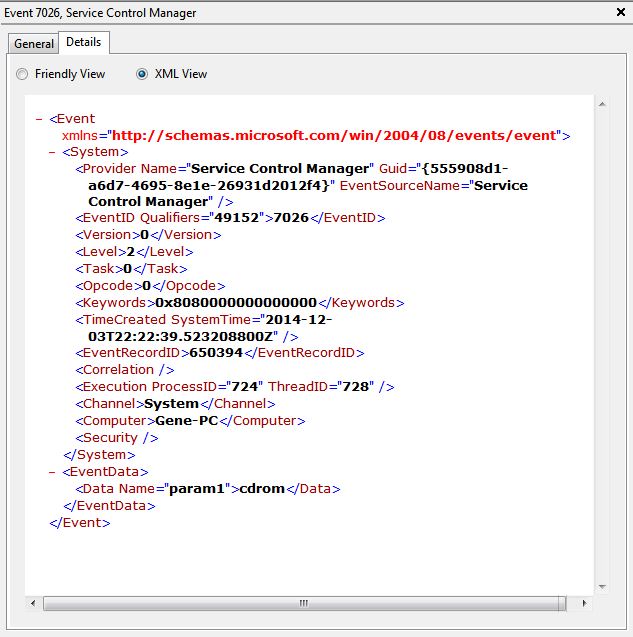Choose the Friendly View radio button

coord(22,74)
